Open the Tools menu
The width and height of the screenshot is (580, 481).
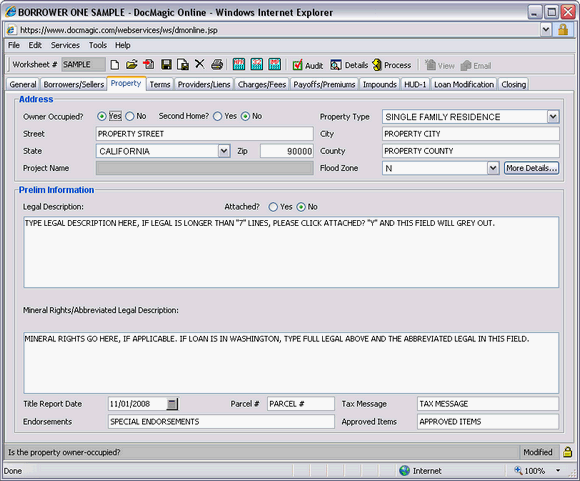98,45
